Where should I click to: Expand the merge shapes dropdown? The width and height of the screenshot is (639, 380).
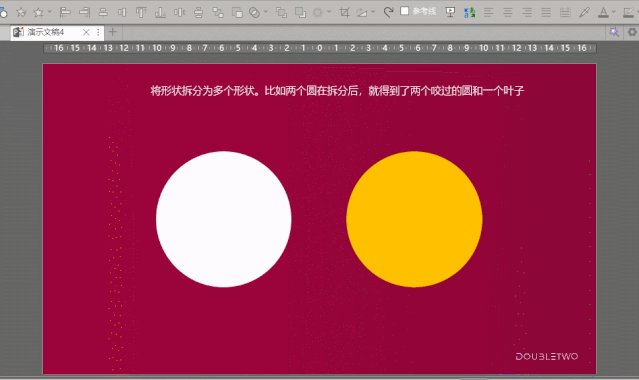266,12
